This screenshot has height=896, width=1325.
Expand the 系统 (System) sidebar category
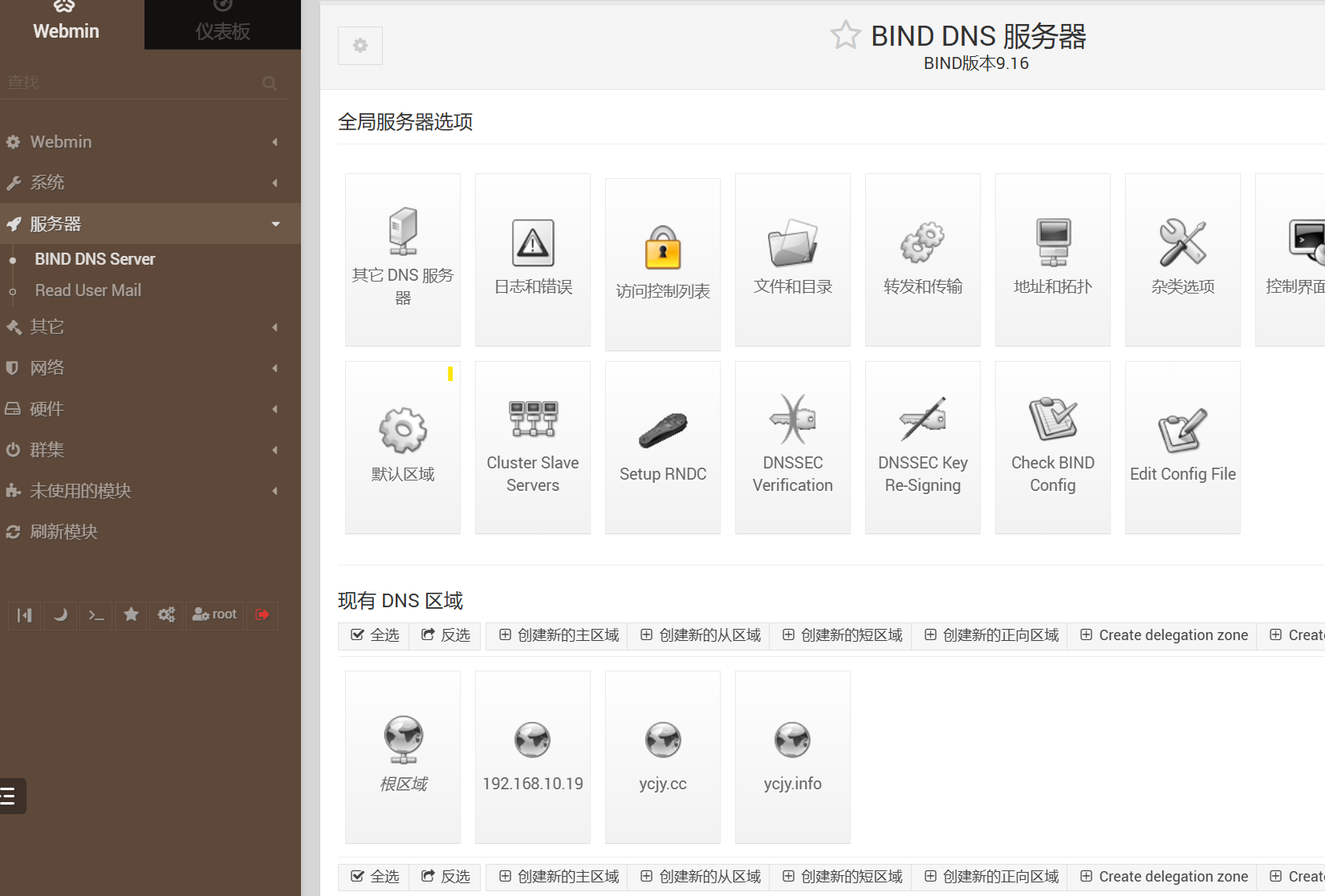coord(150,183)
